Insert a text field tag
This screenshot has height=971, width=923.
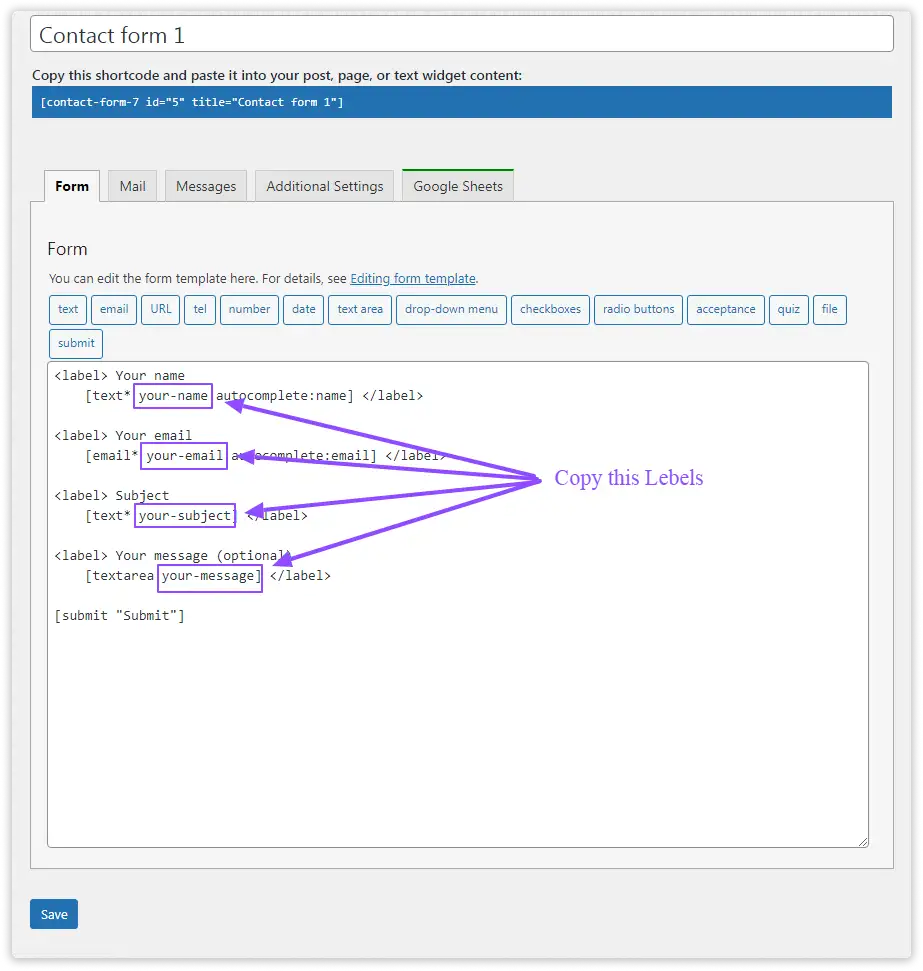(x=68, y=310)
